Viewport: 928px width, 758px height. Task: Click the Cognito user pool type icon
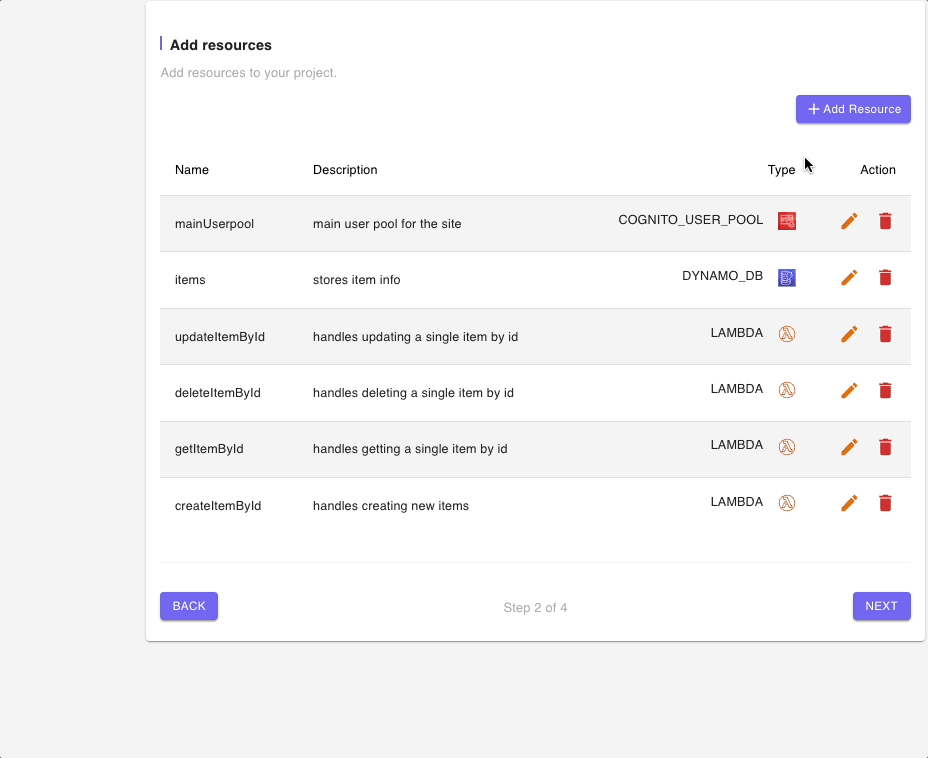787,221
